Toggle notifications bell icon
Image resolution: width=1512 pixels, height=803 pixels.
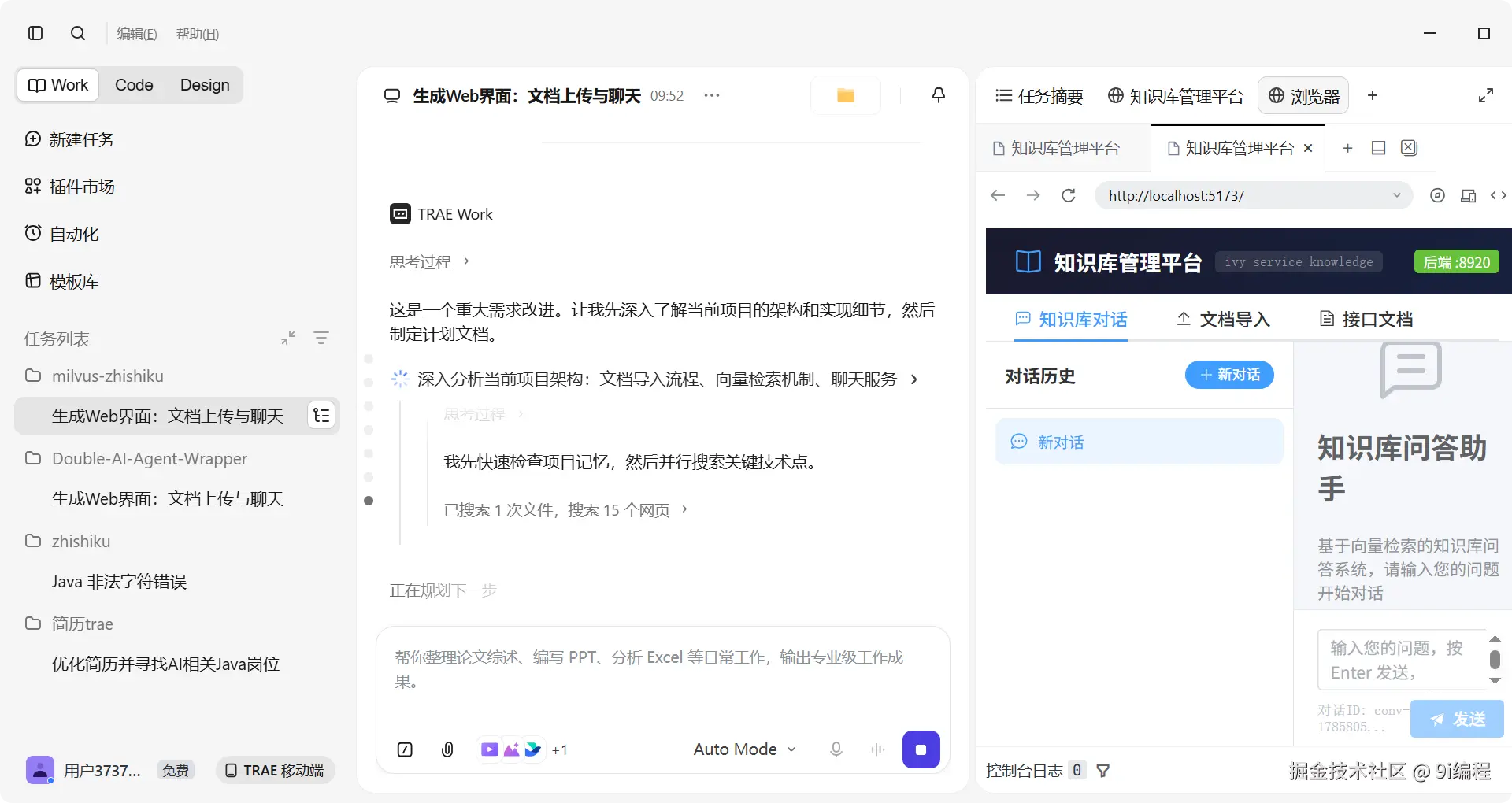[x=939, y=95]
